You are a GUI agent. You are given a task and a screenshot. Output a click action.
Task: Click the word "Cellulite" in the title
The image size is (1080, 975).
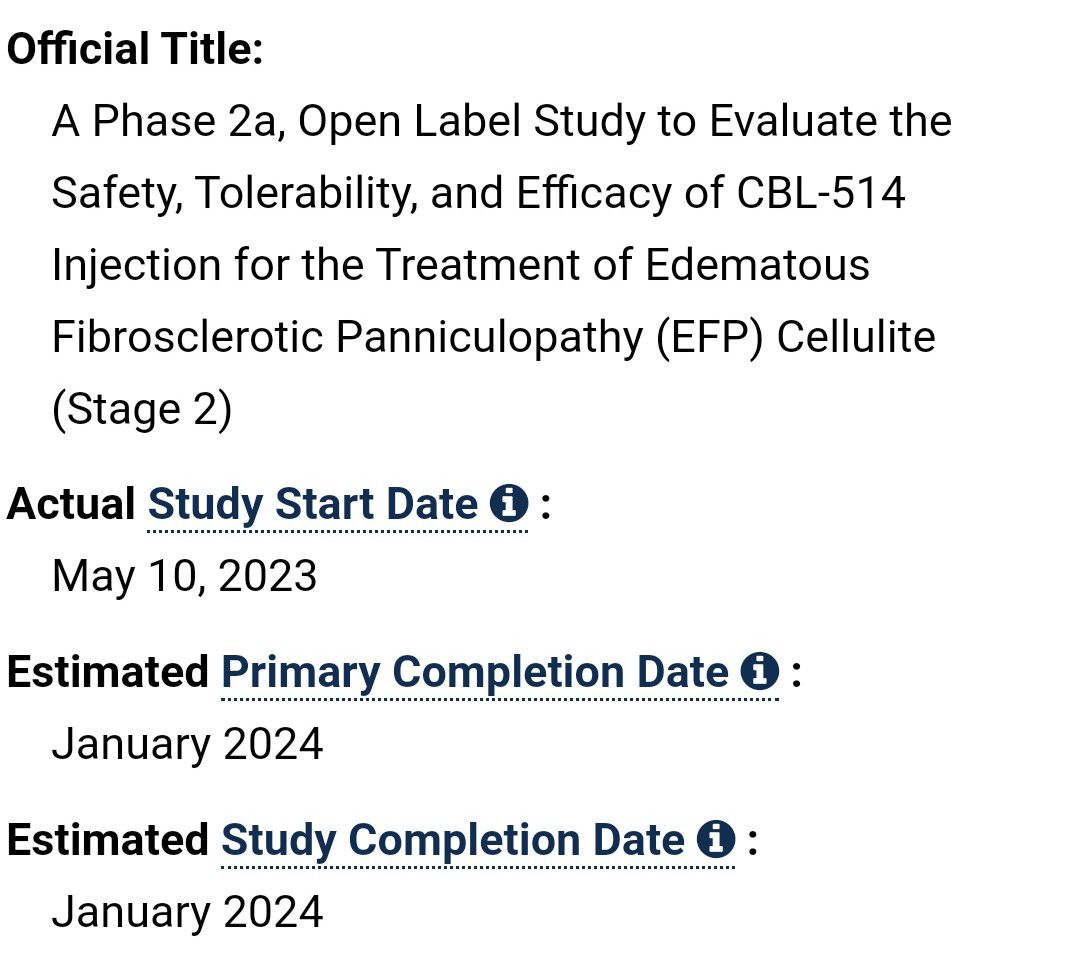point(856,337)
